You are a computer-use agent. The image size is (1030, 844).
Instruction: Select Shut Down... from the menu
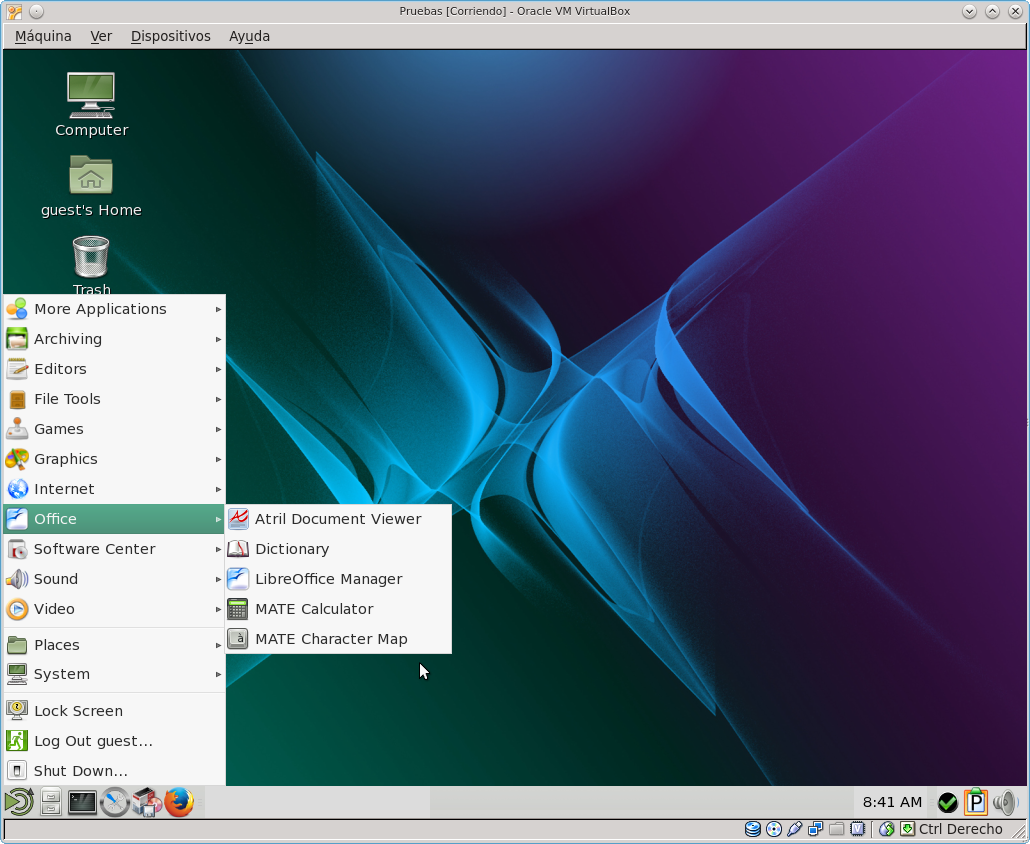coord(80,771)
